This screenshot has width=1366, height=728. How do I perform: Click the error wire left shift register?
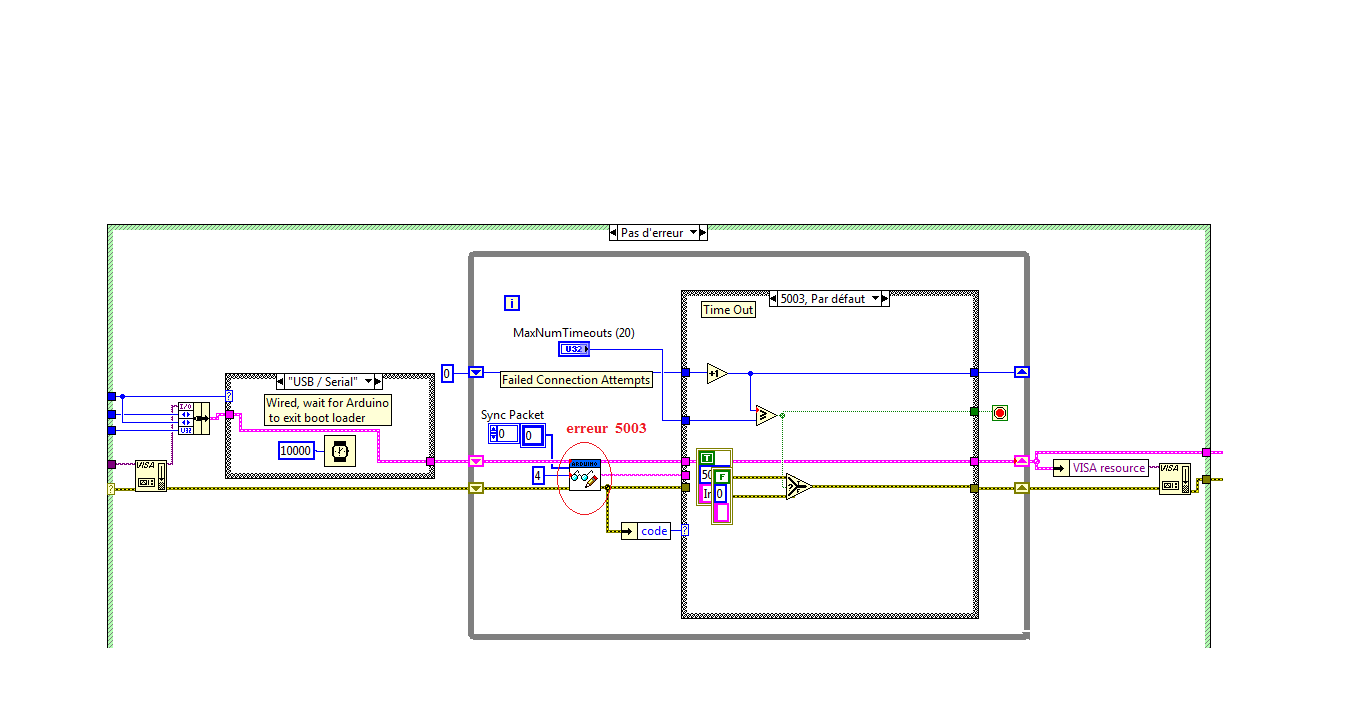[x=476, y=488]
